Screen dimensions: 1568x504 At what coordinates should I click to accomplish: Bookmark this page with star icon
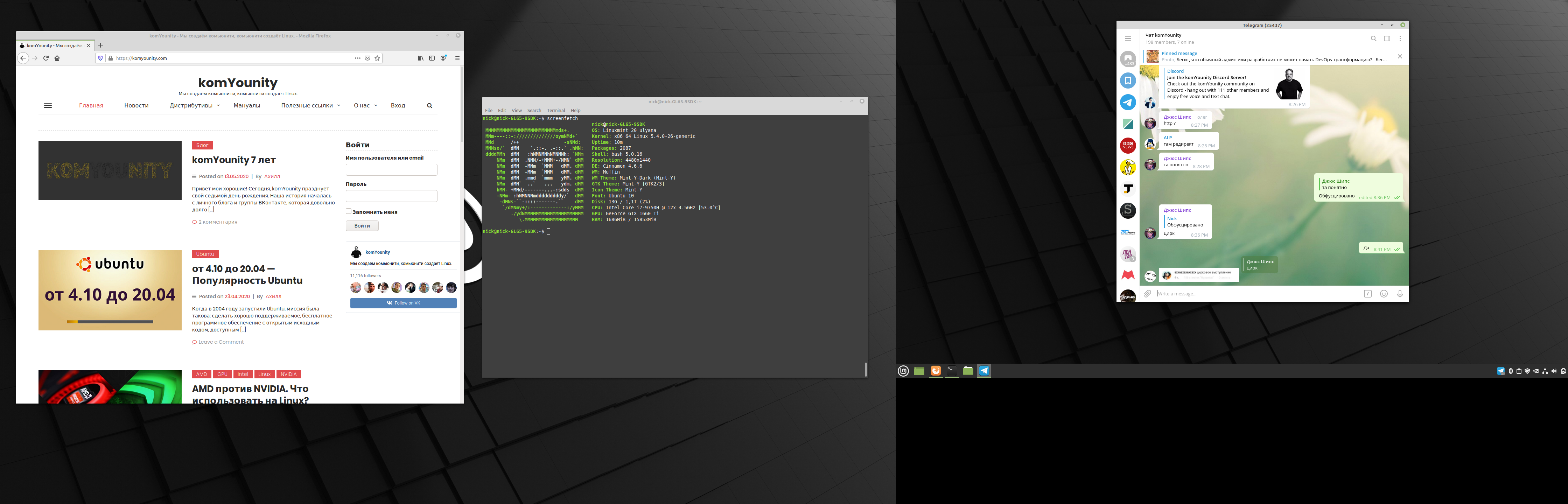[377, 58]
